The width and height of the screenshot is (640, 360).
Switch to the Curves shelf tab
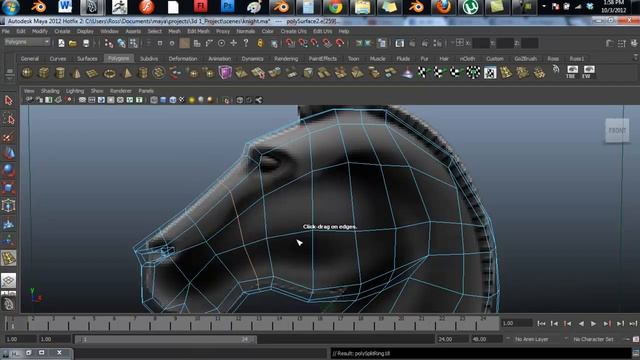tap(58, 59)
